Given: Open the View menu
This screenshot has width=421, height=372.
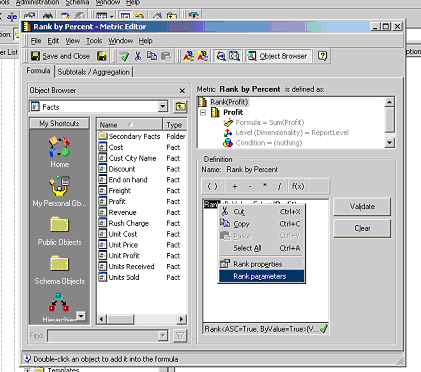Looking at the screenshot, I should pyautogui.click(x=73, y=41).
